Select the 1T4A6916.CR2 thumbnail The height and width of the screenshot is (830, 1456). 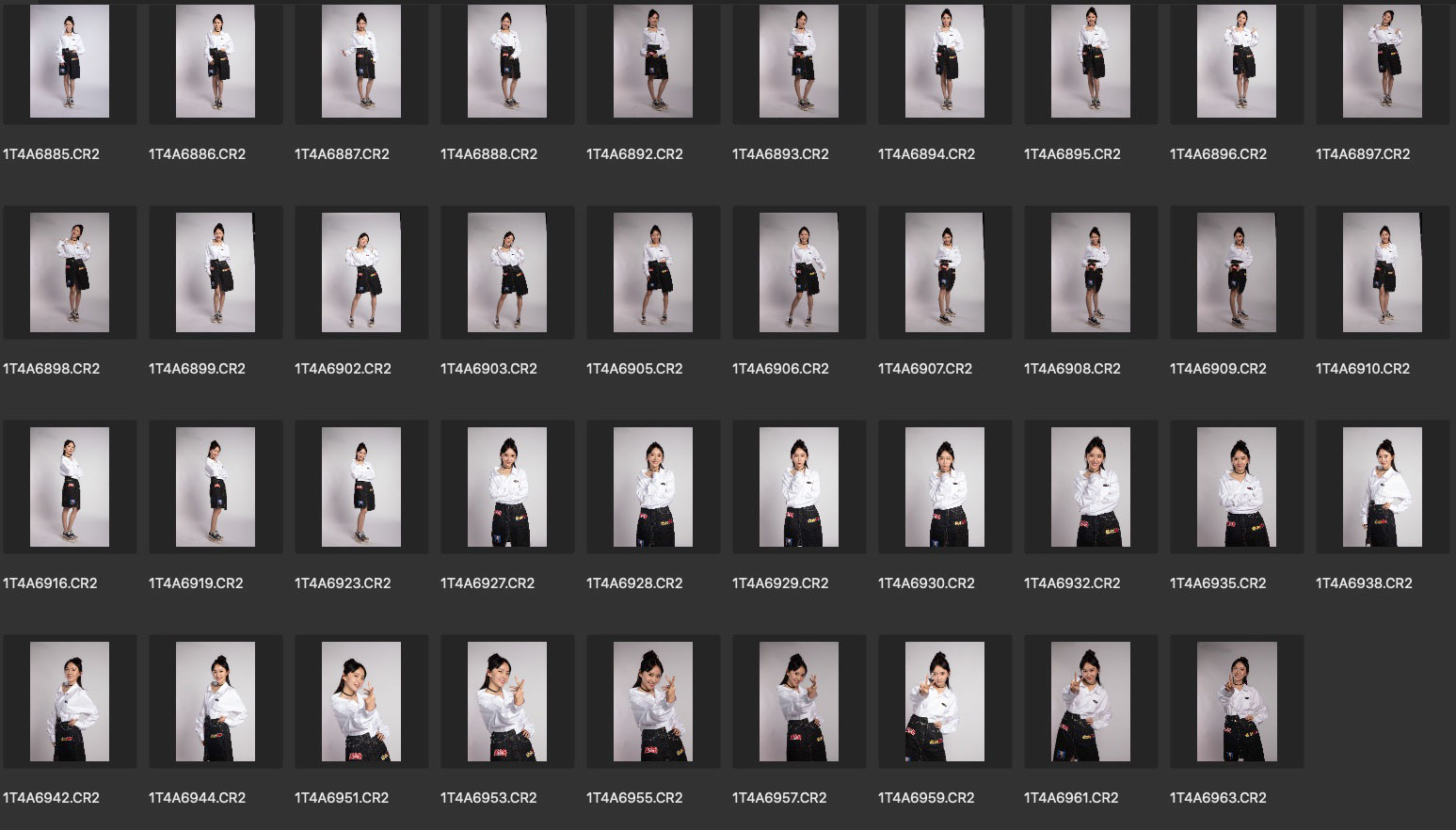[70, 487]
